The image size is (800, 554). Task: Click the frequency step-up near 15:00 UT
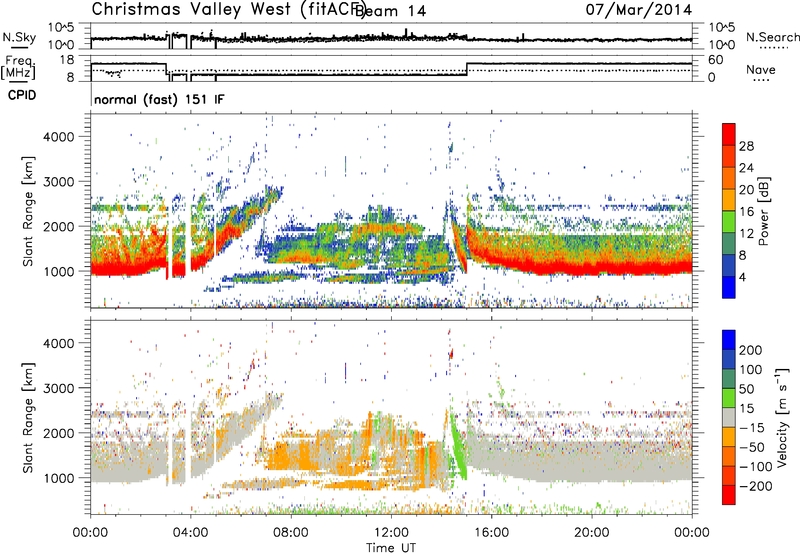tap(467, 69)
